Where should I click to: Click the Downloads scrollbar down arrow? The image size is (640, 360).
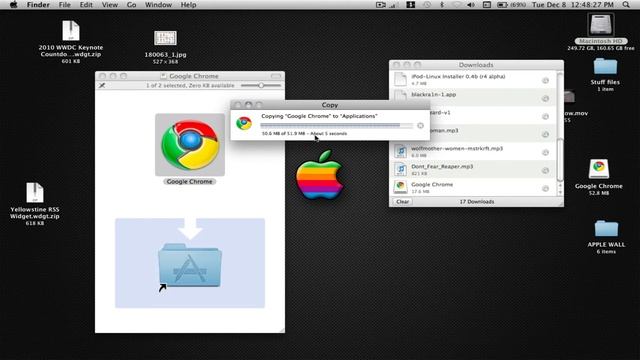click(560, 193)
